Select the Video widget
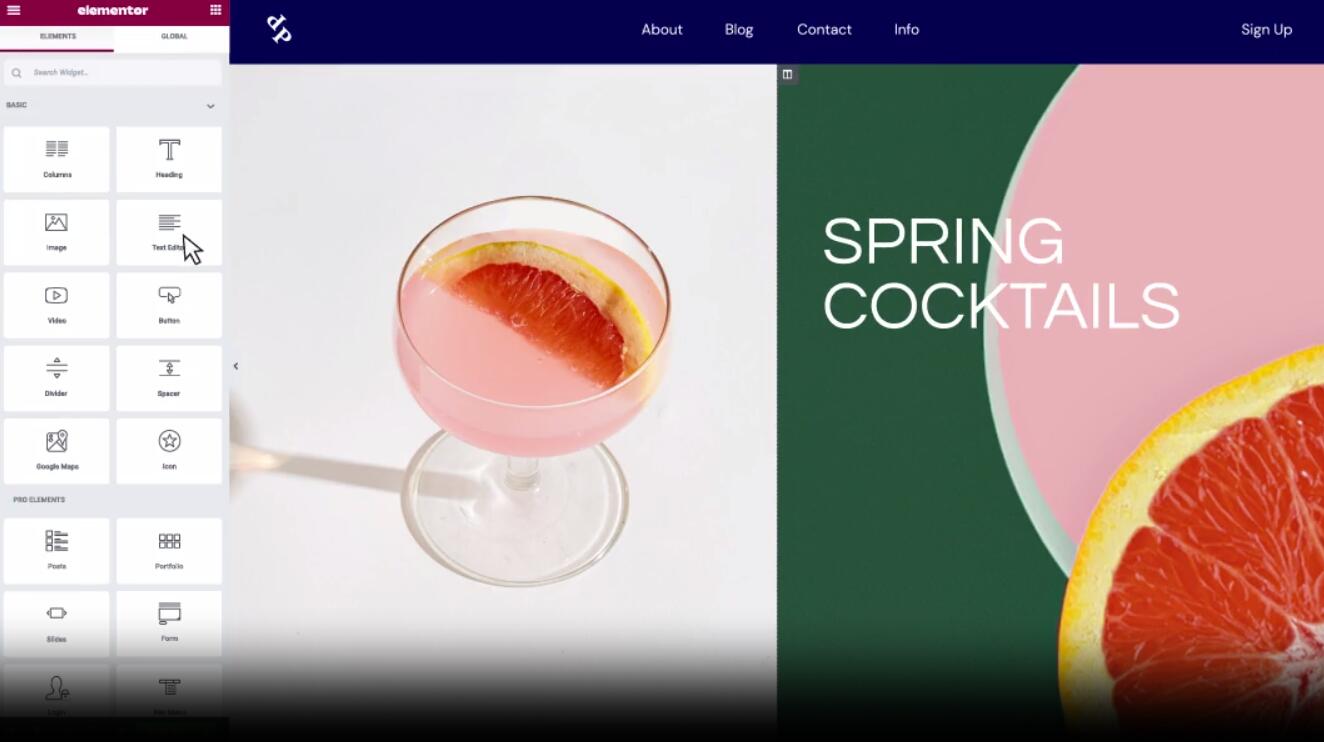The width and height of the screenshot is (1324, 742). [x=57, y=305]
